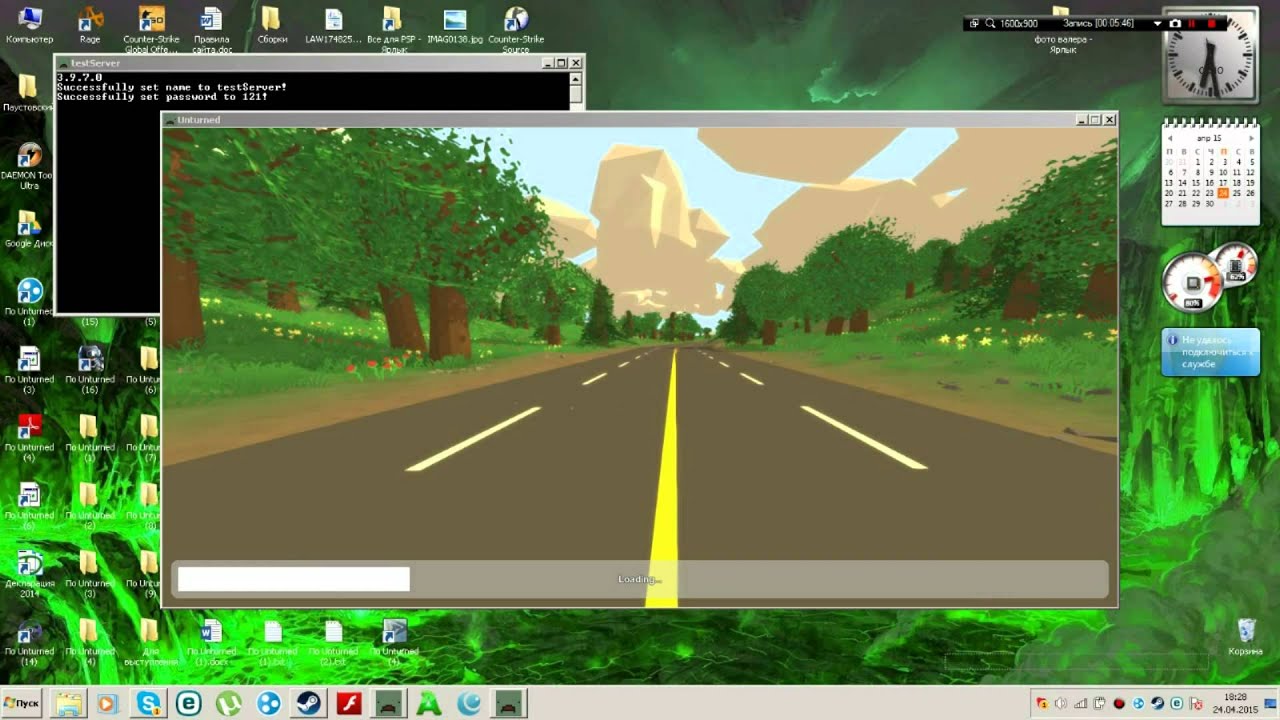Go to previous month in calendar gadget
Screen dimensions: 1280x720
click(1171, 138)
